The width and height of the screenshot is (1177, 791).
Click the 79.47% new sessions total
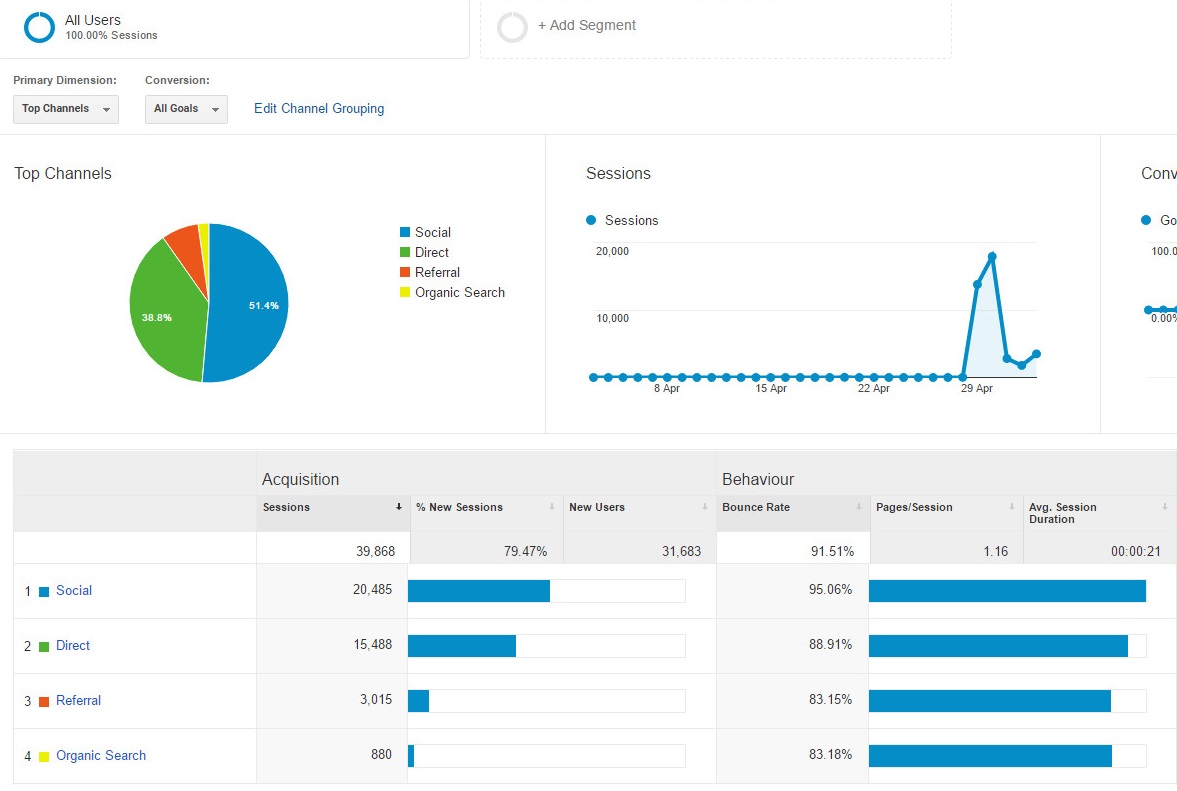pyautogui.click(x=525, y=552)
